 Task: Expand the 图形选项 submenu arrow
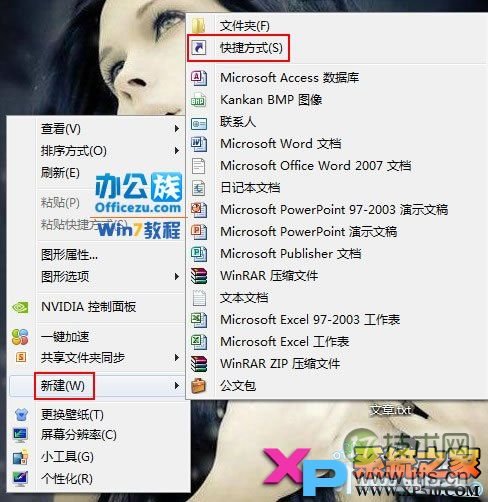(x=177, y=276)
